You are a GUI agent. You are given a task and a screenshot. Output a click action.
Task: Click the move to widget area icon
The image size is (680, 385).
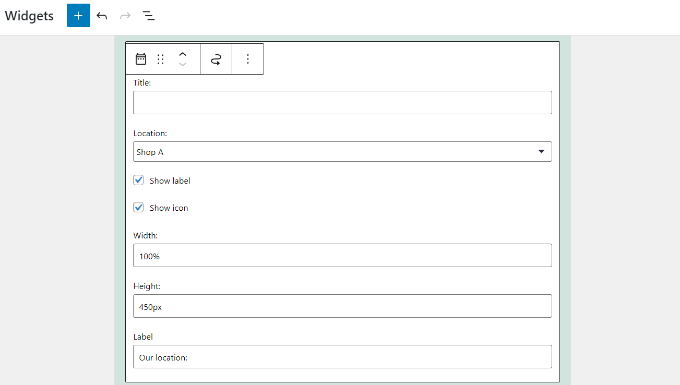(x=216, y=59)
